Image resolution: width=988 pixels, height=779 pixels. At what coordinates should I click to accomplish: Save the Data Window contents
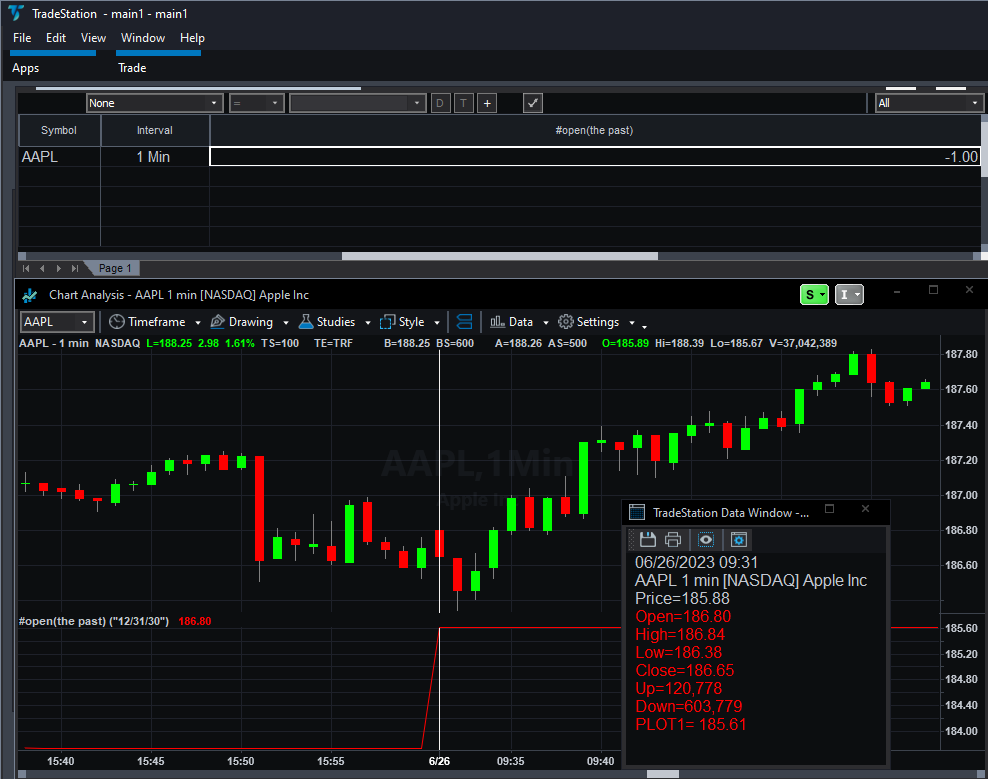click(x=648, y=540)
